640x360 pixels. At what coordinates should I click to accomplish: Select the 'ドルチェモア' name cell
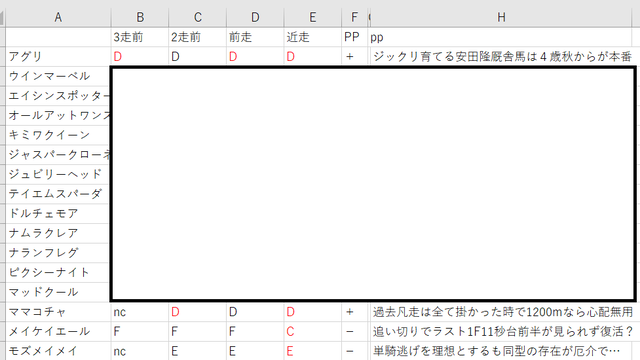(58, 213)
